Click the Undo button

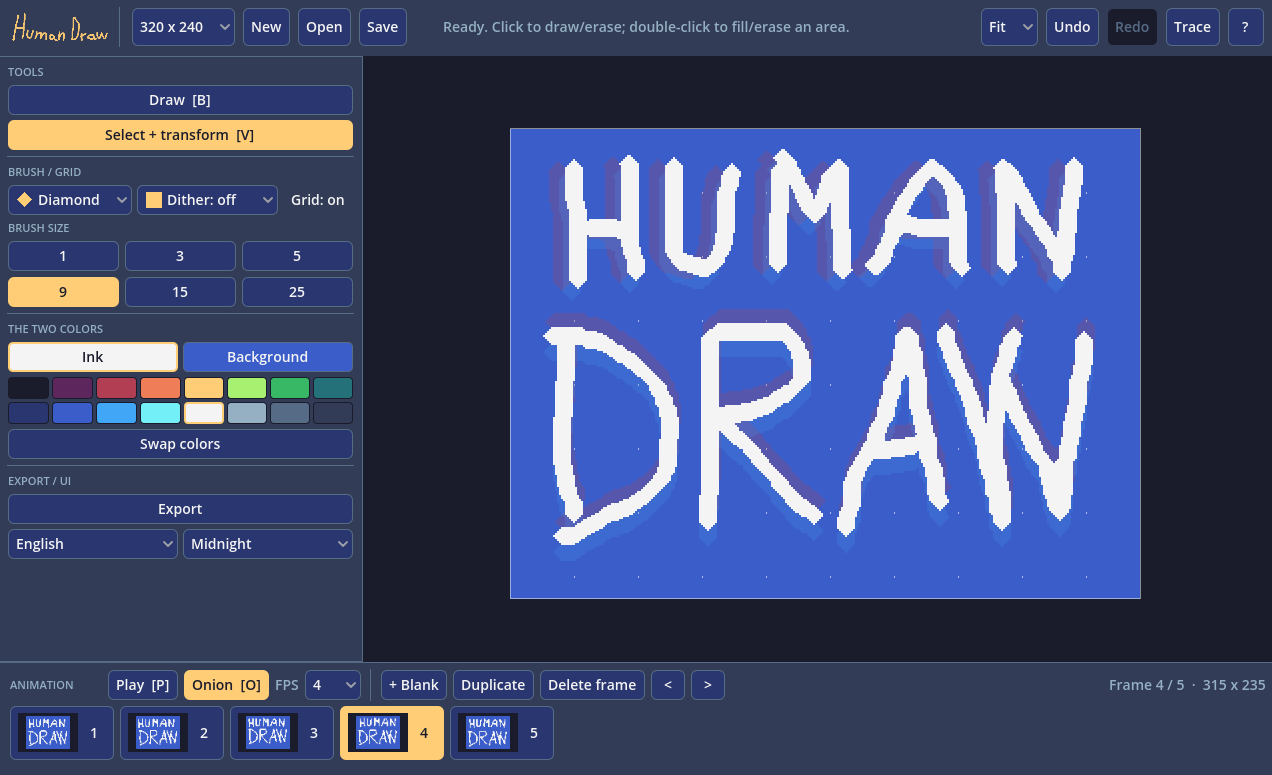tap(1072, 27)
